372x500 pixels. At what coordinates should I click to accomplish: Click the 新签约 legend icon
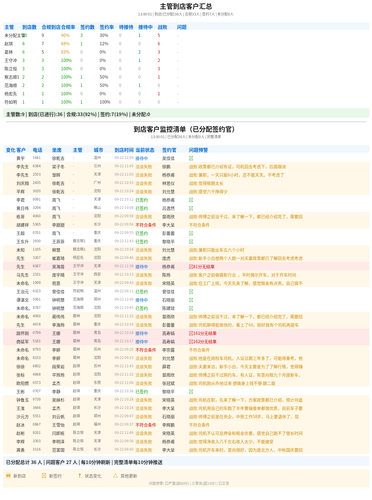coord(44,476)
